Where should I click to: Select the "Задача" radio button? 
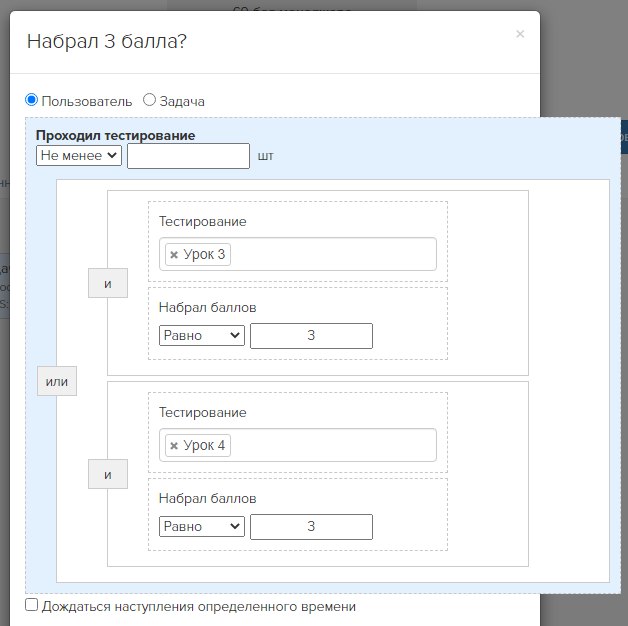149,100
